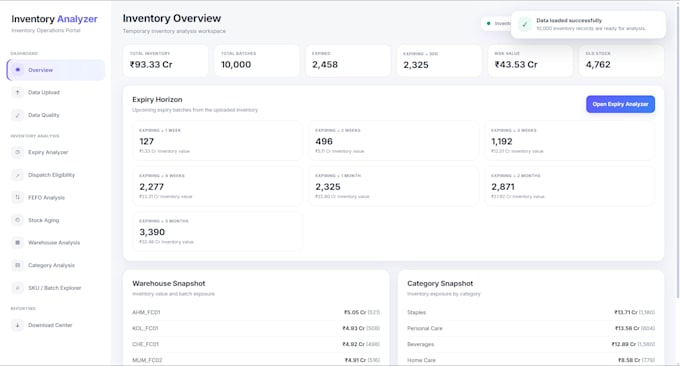Click the Expiring 2 weeks card 496
680x366 pixels.
393,141
